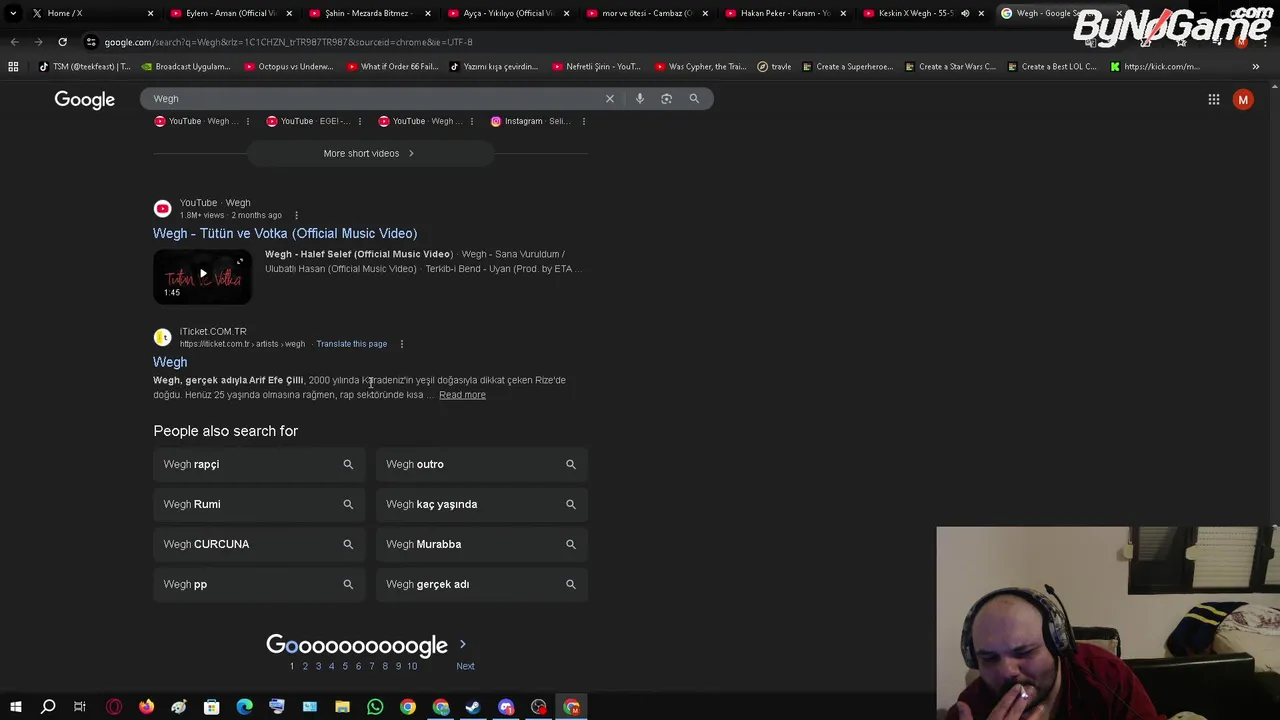Switch to Şahin - Mezarda Bitmez tab

[370, 13]
